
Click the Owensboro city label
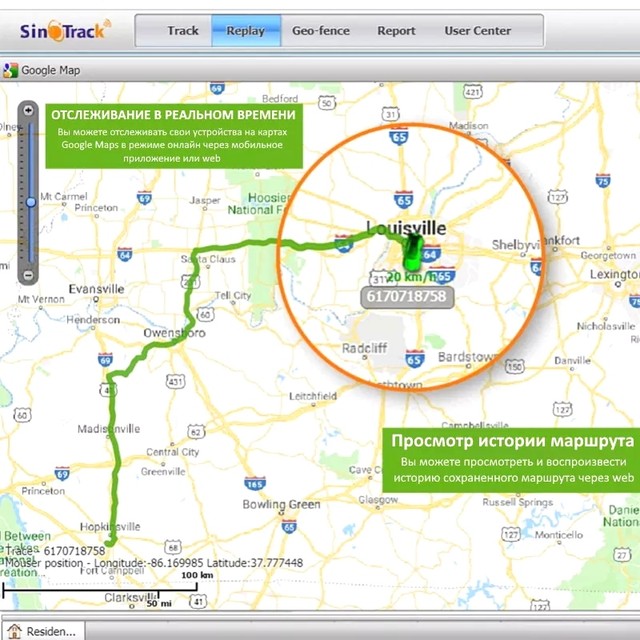point(174,333)
